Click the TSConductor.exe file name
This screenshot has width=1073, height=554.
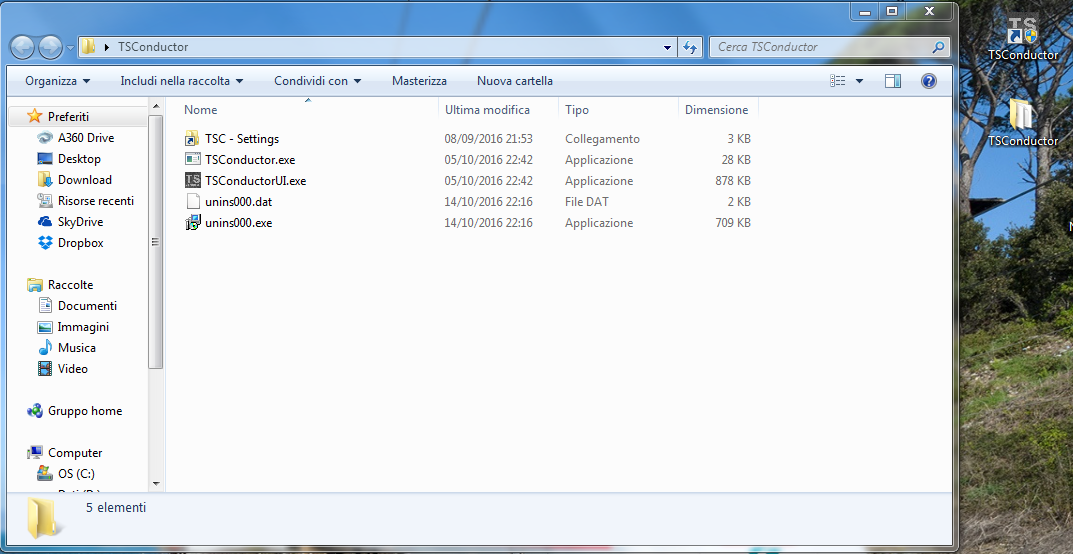coord(250,160)
